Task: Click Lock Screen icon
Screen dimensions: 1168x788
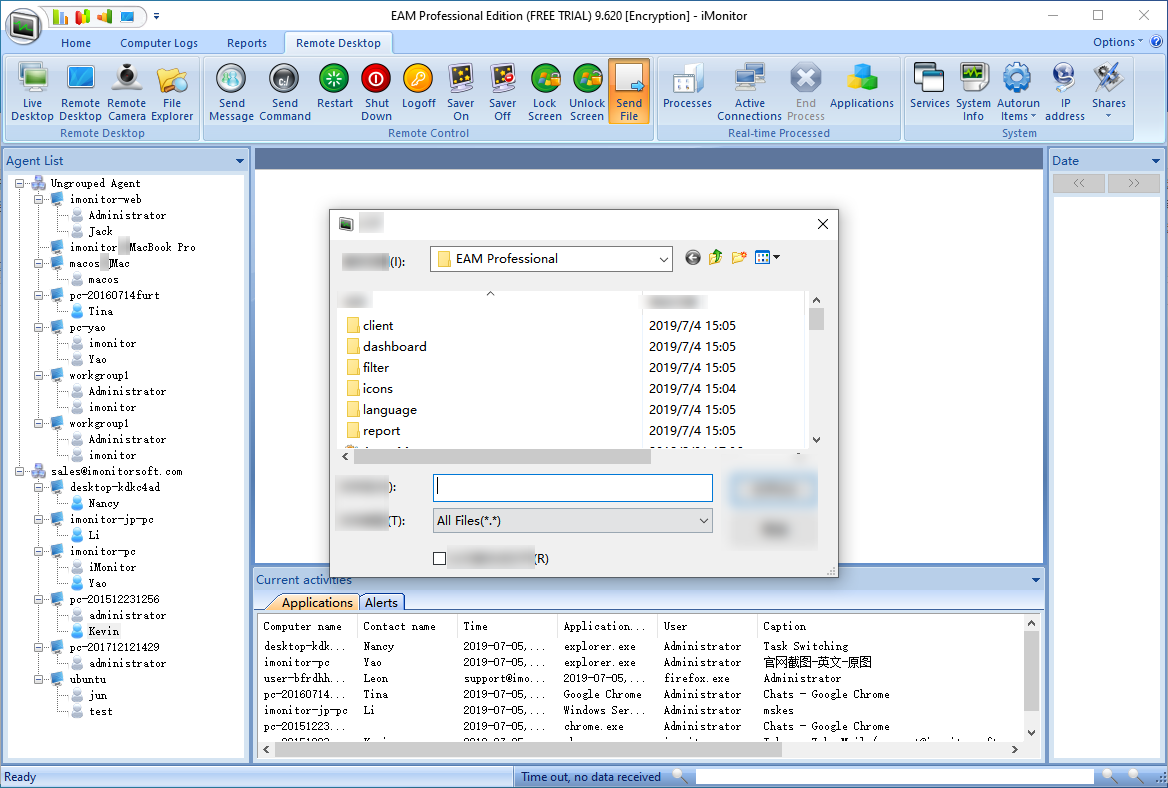Action: click(545, 92)
